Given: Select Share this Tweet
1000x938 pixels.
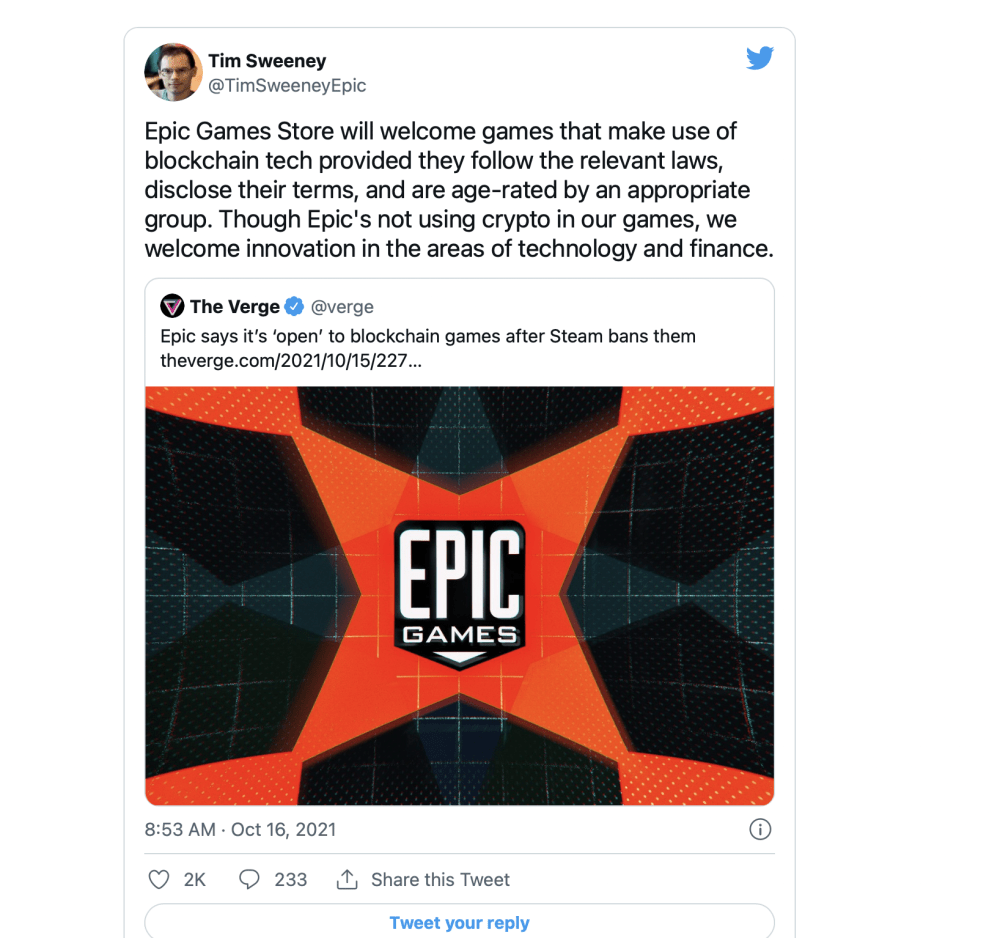Looking at the screenshot, I should click(x=440, y=879).
